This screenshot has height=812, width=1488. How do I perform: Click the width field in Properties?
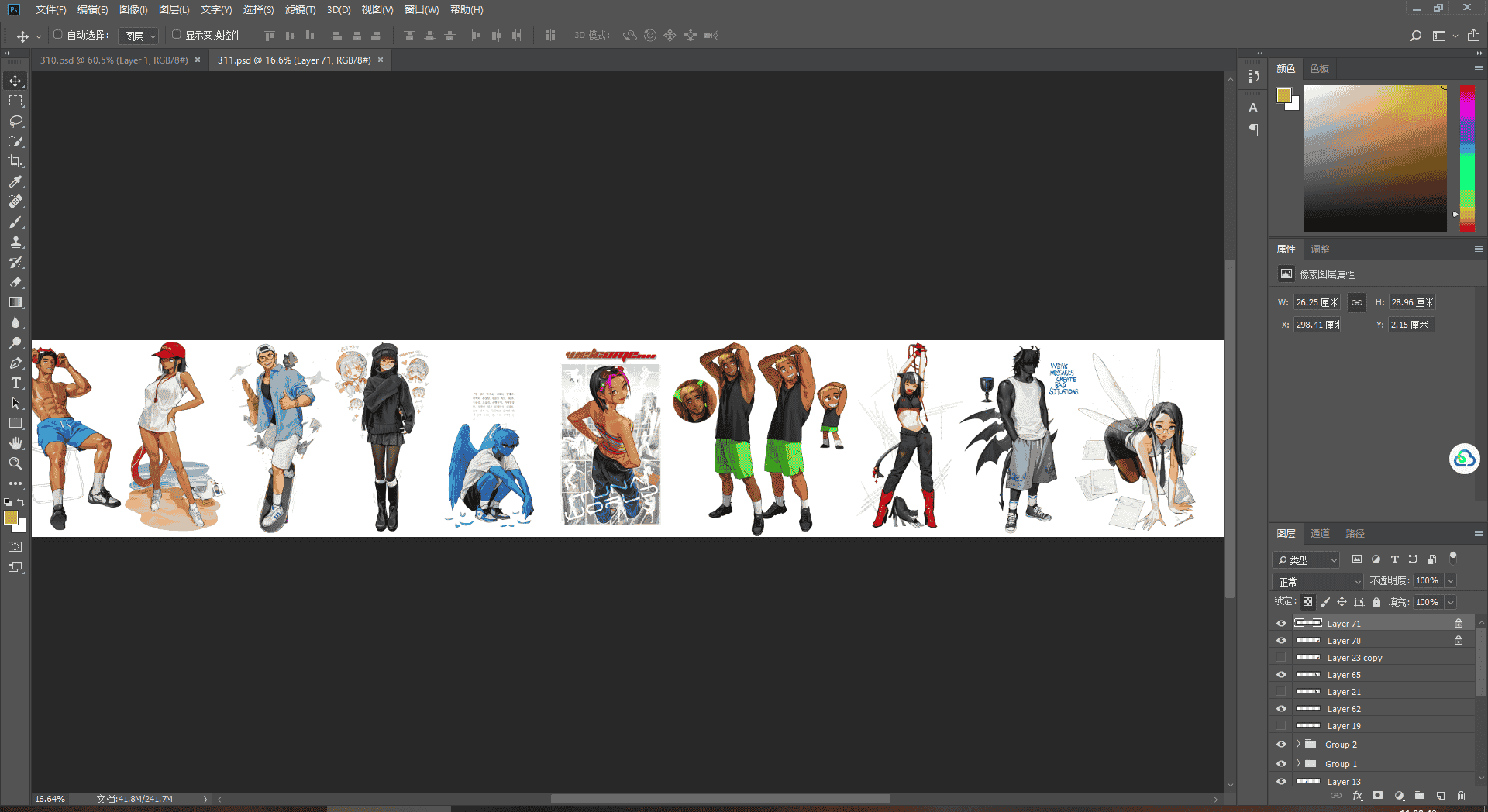(1317, 302)
